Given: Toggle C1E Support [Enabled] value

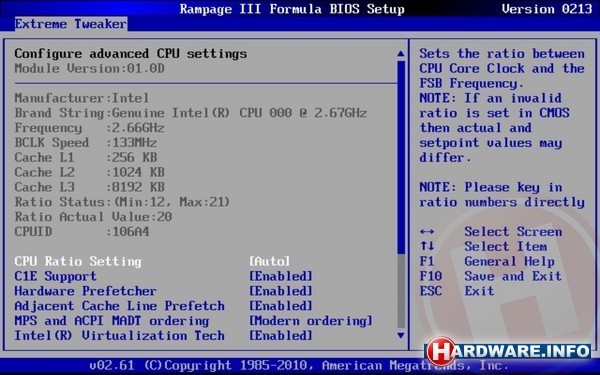Looking at the screenshot, I should pyautogui.click(x=281, y=276).
